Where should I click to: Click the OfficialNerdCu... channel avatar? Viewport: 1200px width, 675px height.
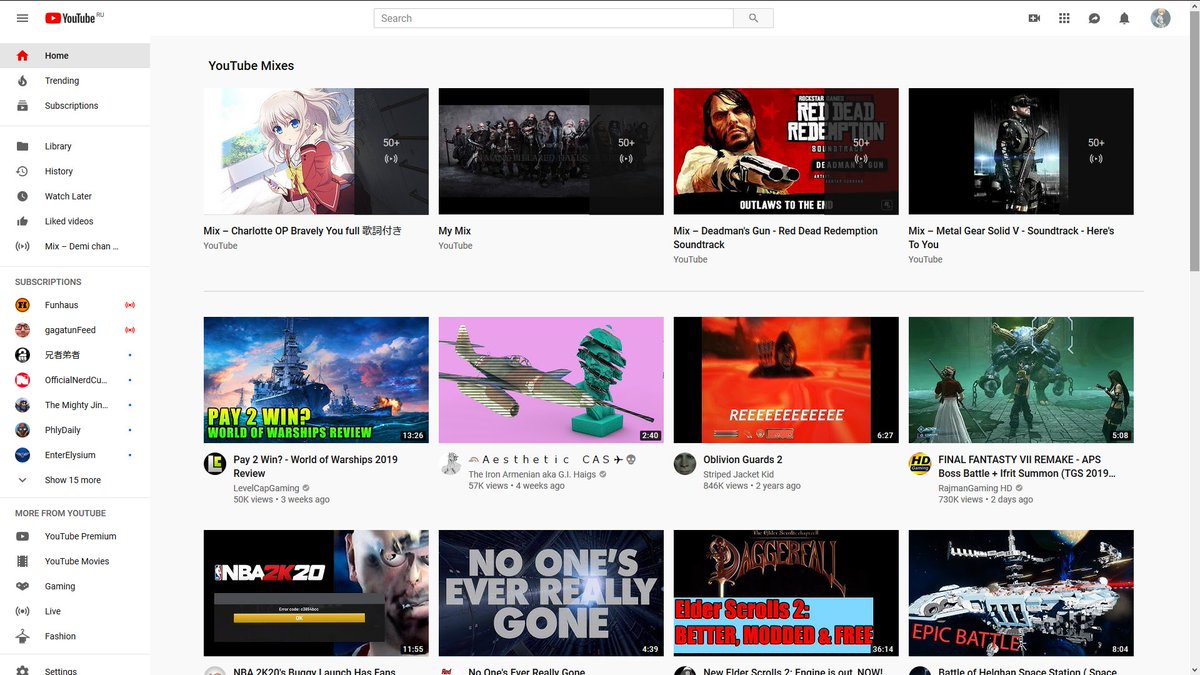click(x=22, y=380)
